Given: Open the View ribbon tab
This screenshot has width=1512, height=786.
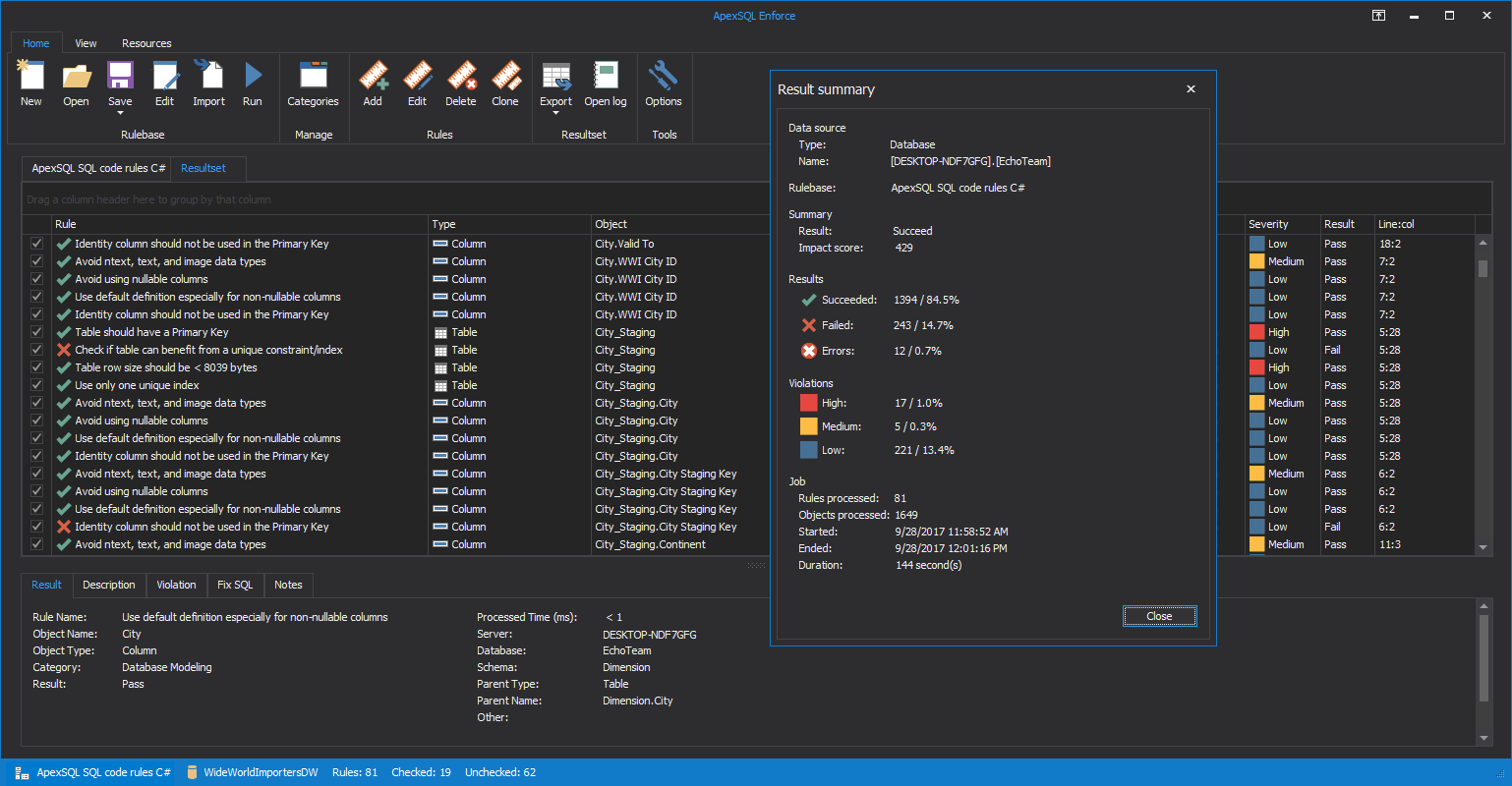Looking at the screenshot, I should (x=87, y=43).
